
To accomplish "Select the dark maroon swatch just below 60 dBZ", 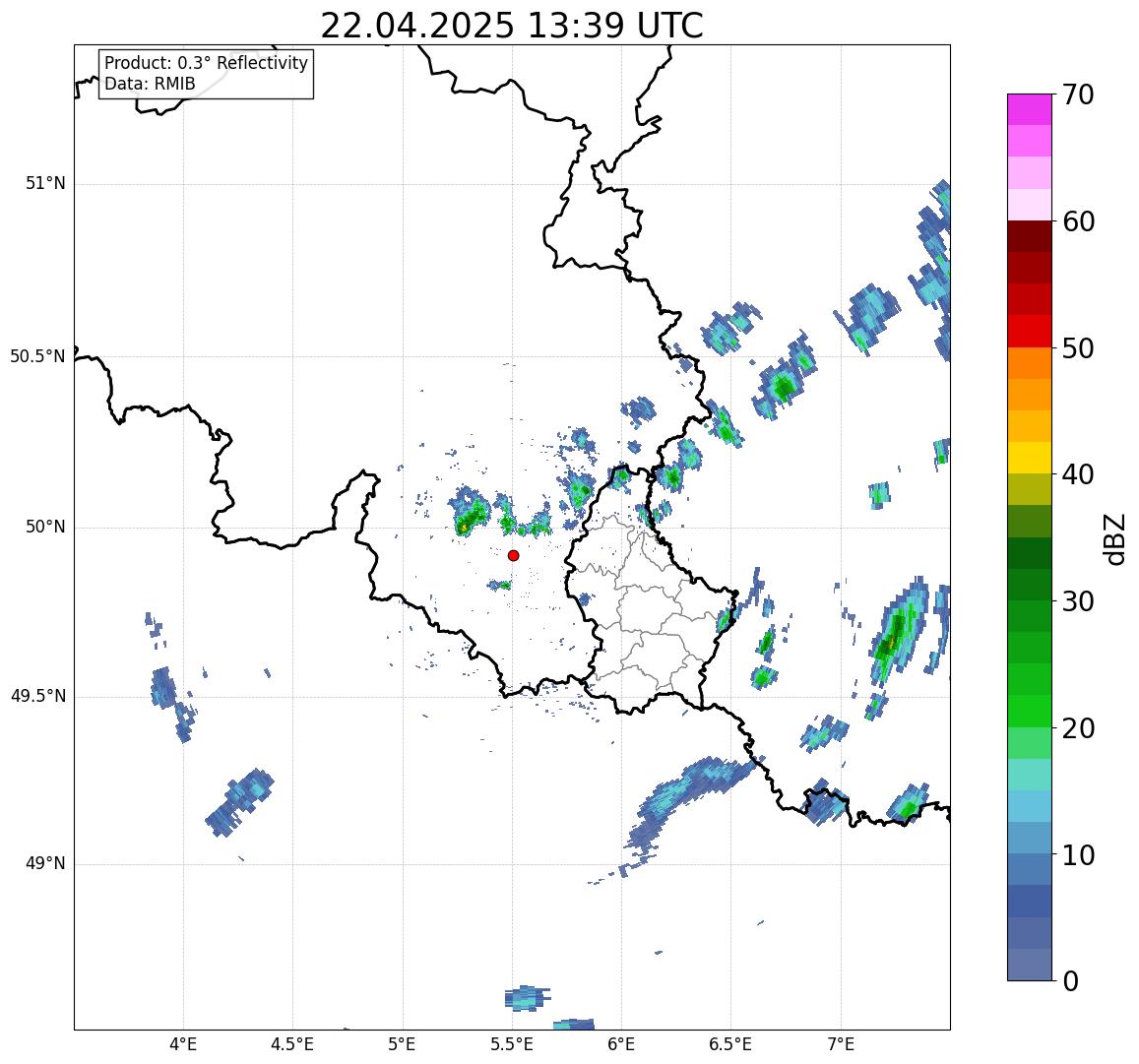I will (1030, 237).
